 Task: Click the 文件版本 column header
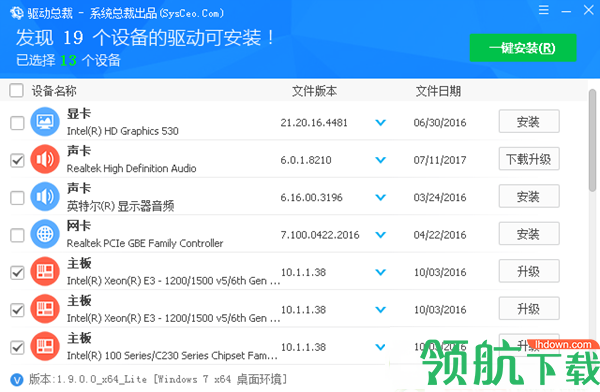315,91
